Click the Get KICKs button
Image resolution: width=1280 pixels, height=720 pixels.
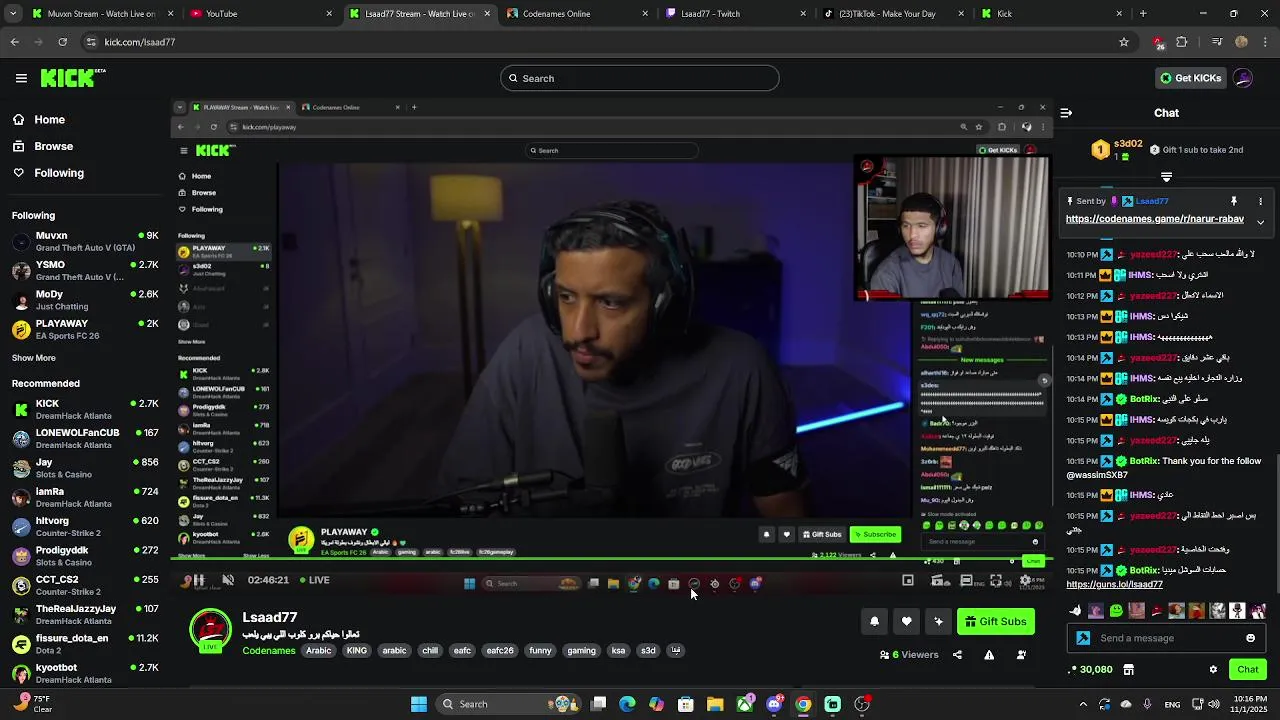tap(1190, 78)
